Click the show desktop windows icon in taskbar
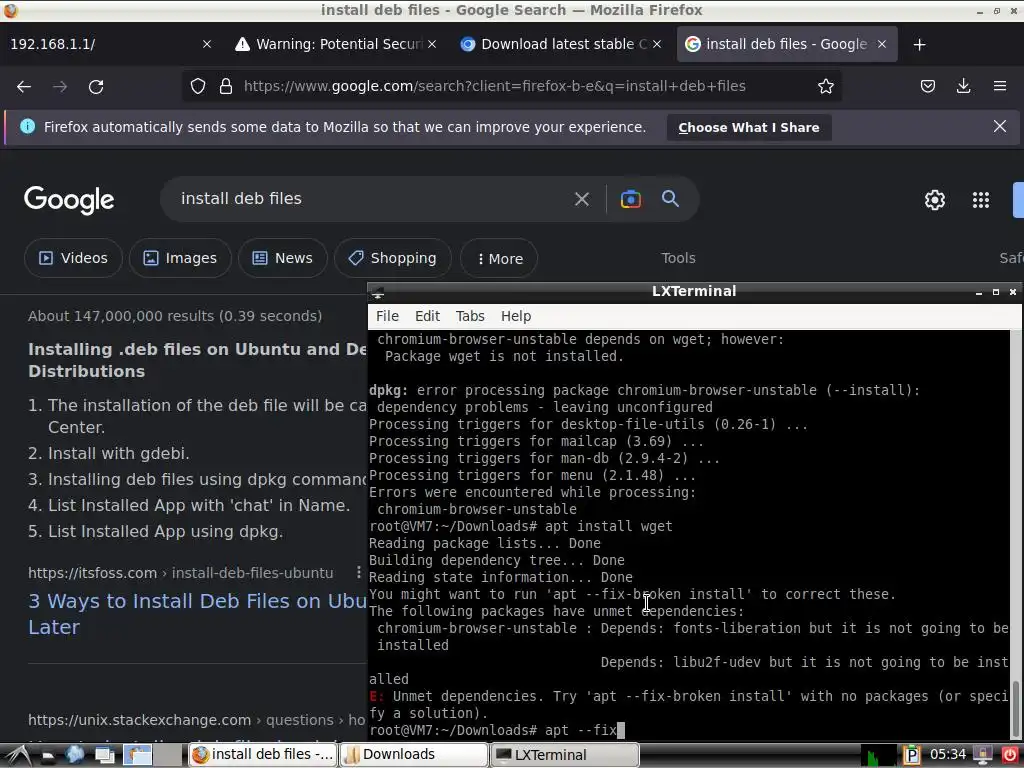Viewport: 1024px width, 768px height. (104, 755)
